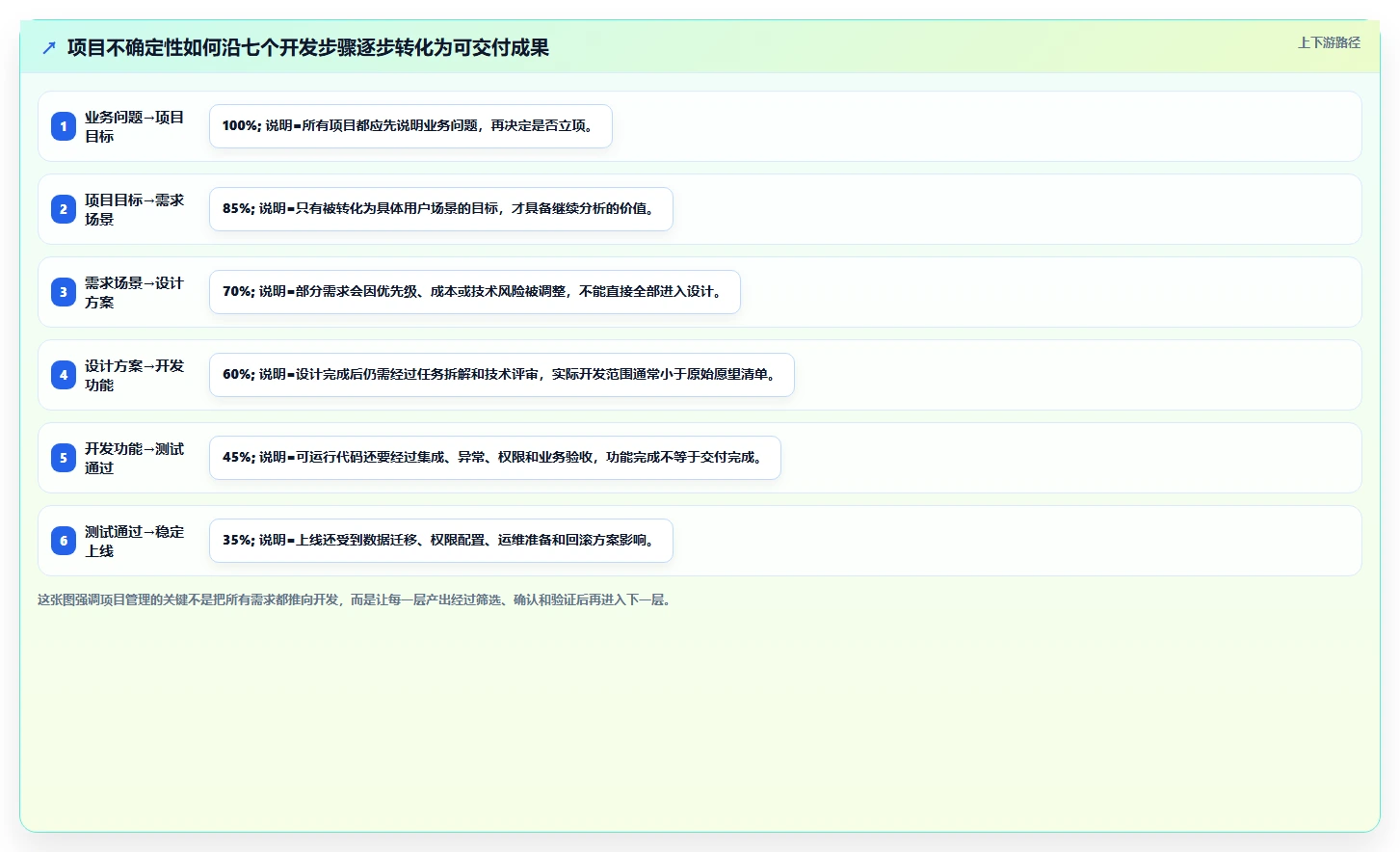Click the 45% description box
Image resolution: width=1400 pixels, height=852 pixels.
tap(495, 458)
